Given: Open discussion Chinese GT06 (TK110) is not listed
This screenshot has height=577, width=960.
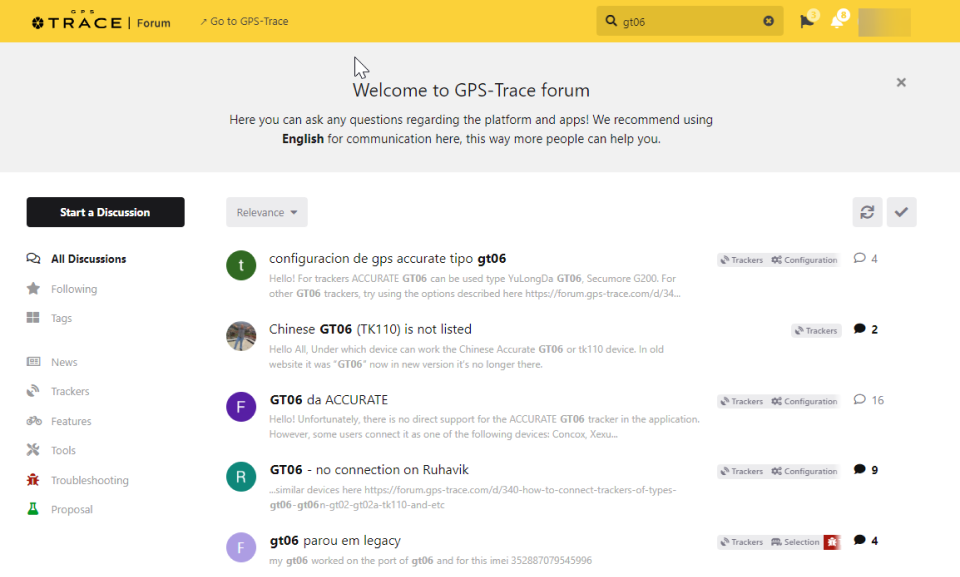Looking at the screenshot, I should (370, 330).
